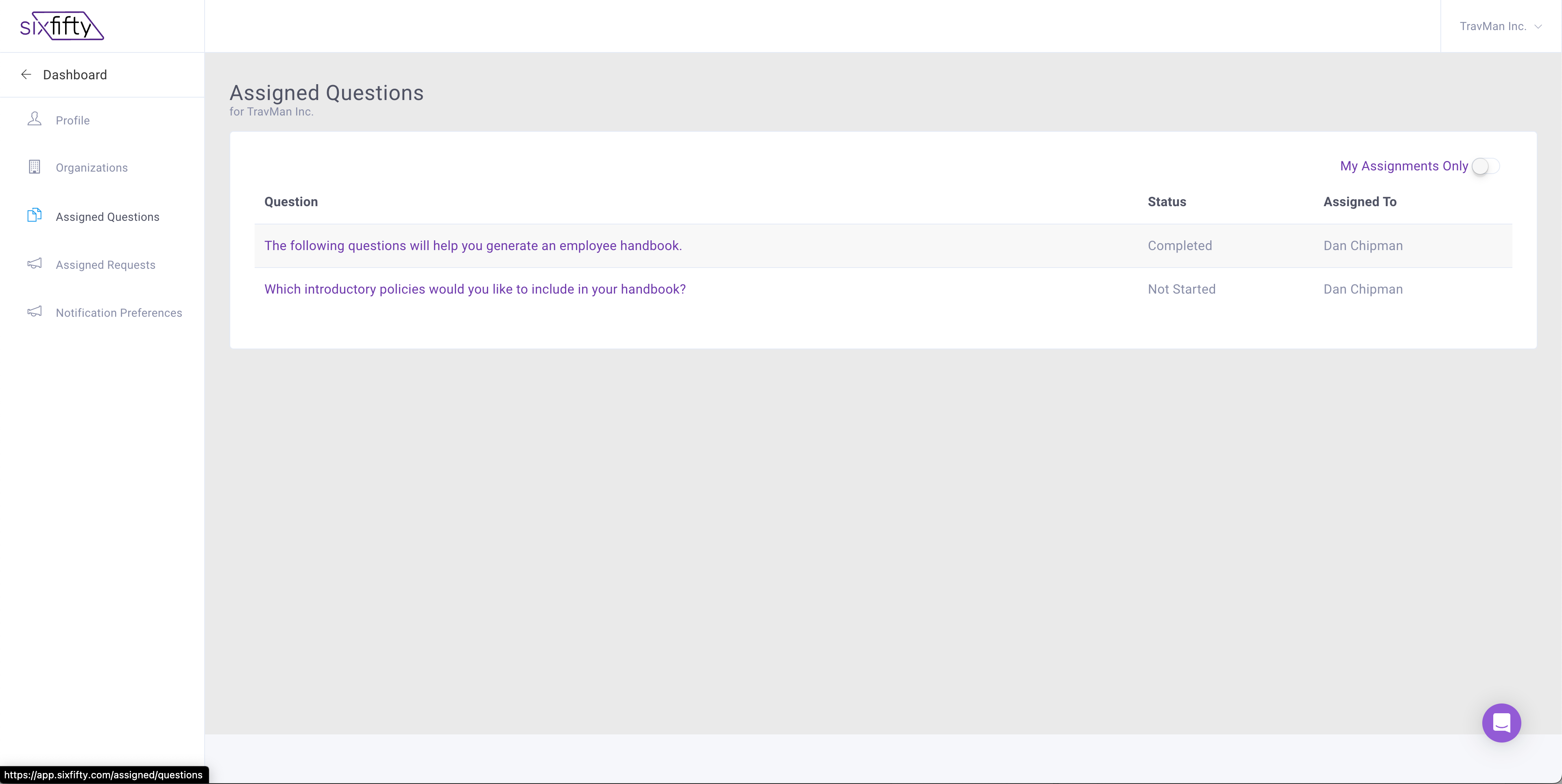Click the Profile person icon

(x=35, y=120)
